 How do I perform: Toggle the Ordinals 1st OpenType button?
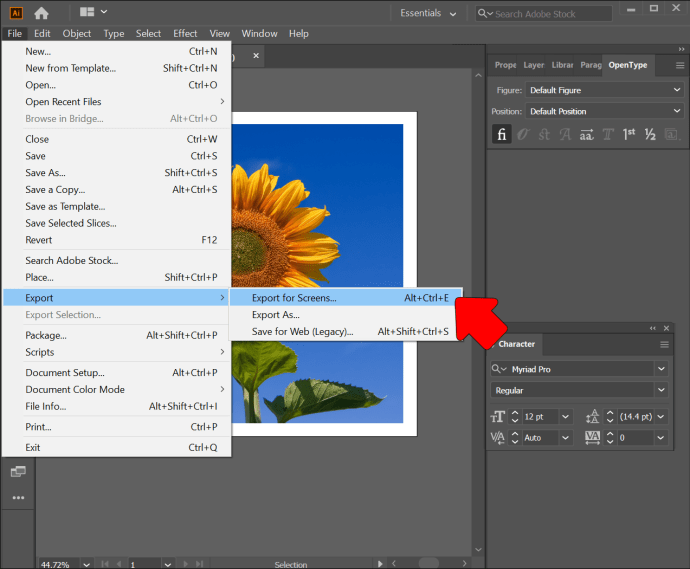click(x=629, y=135)
